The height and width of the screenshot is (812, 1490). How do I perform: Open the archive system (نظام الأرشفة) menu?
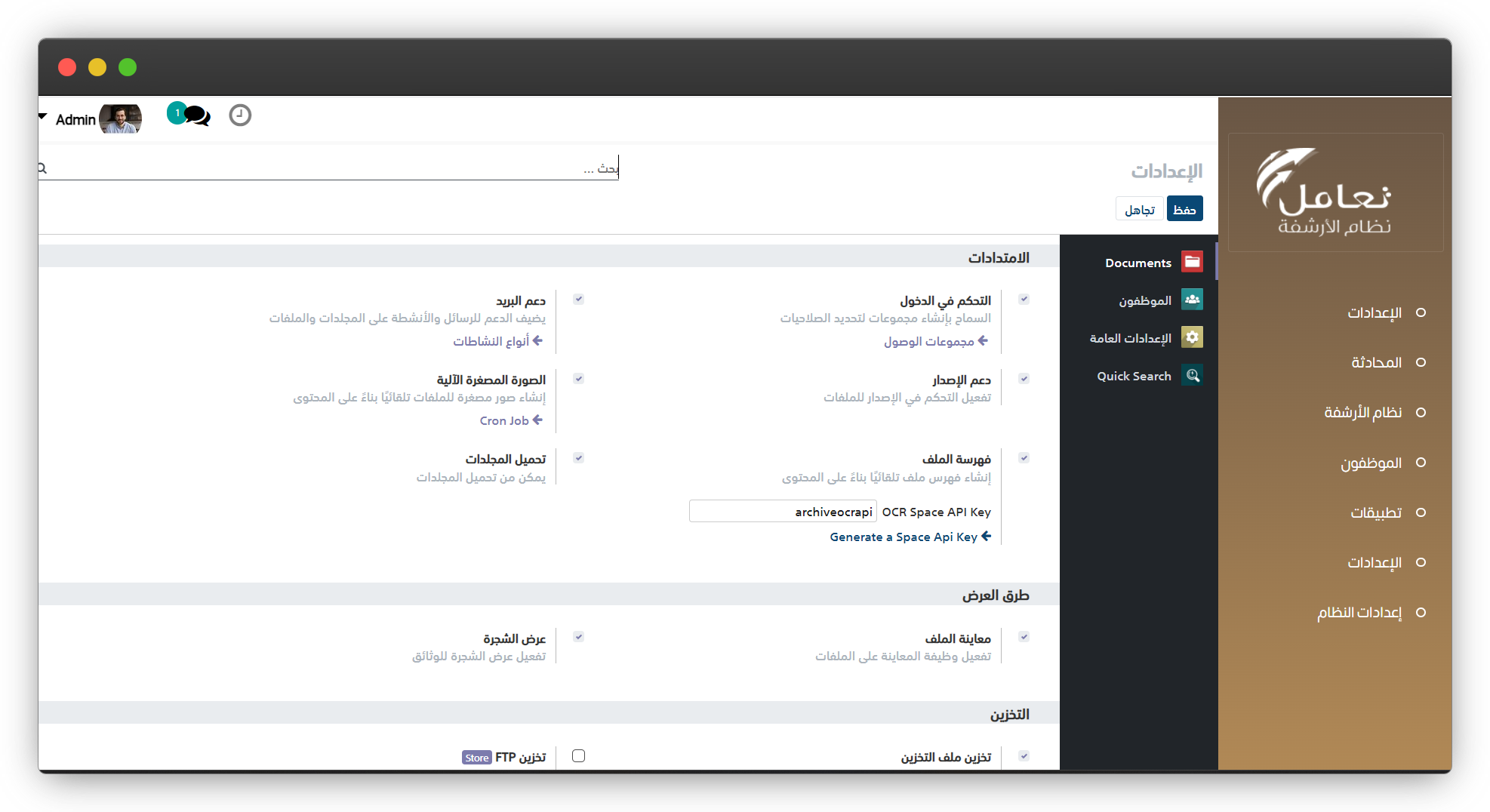click(1362, 412)
